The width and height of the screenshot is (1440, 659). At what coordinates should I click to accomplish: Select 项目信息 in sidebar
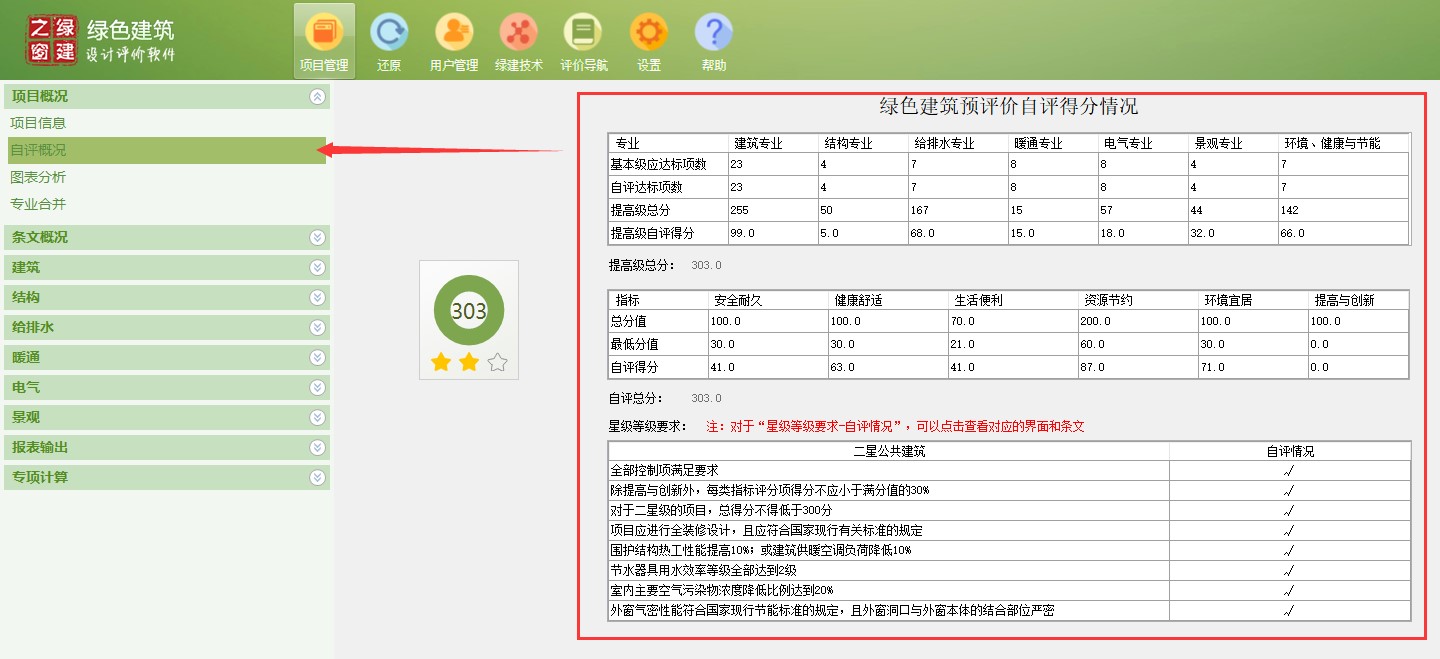(x=38, y=123)
